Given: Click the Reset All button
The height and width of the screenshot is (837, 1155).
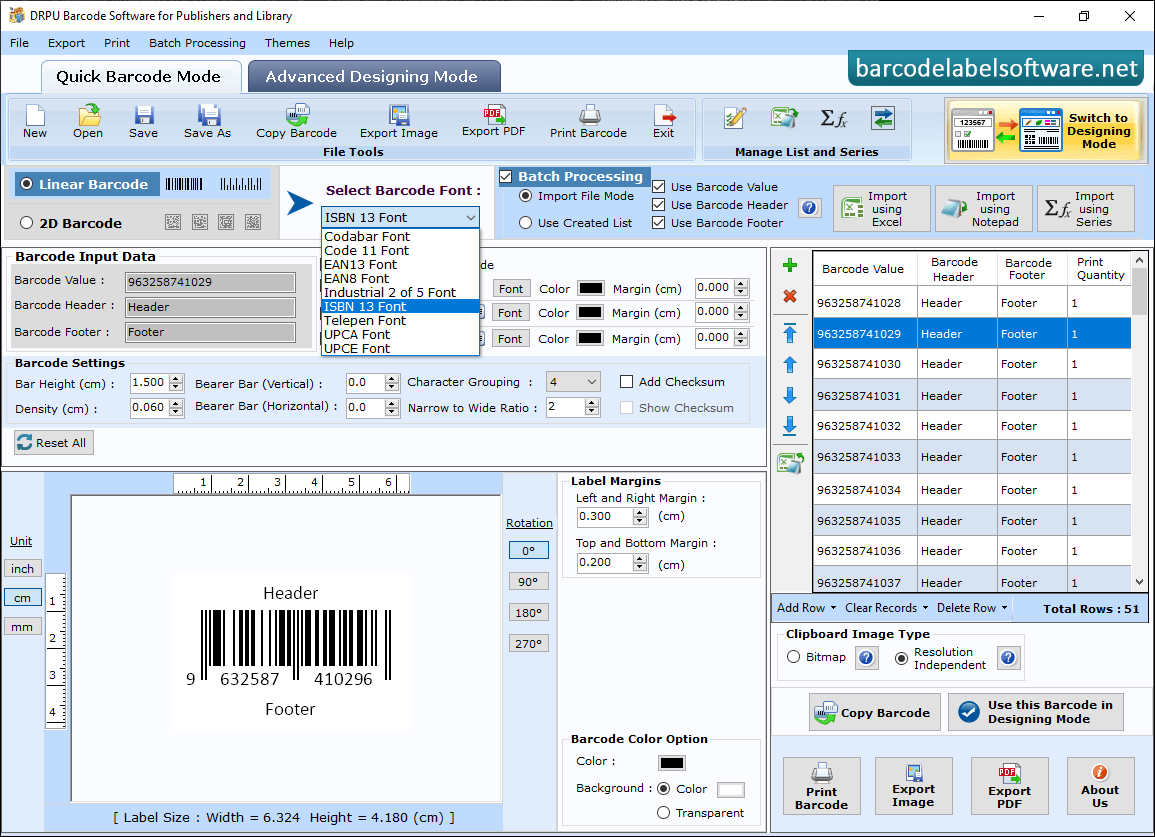Looking at the screenshot, I should [54, 443].
